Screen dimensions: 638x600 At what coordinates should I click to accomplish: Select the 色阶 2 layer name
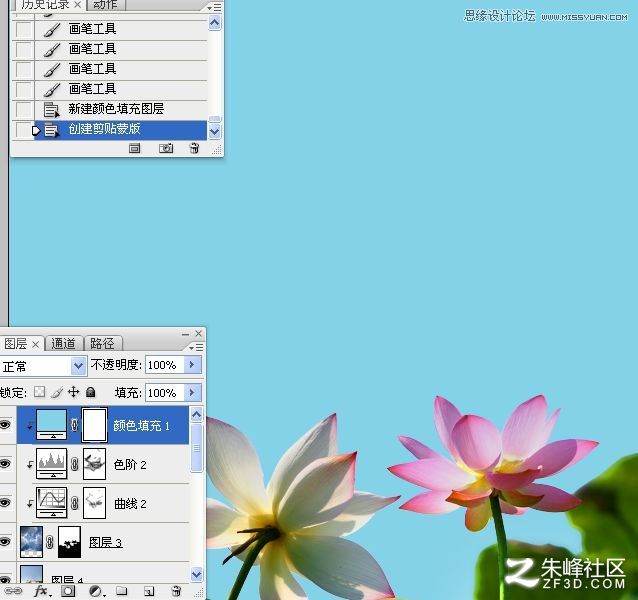(x=130, y=465)
